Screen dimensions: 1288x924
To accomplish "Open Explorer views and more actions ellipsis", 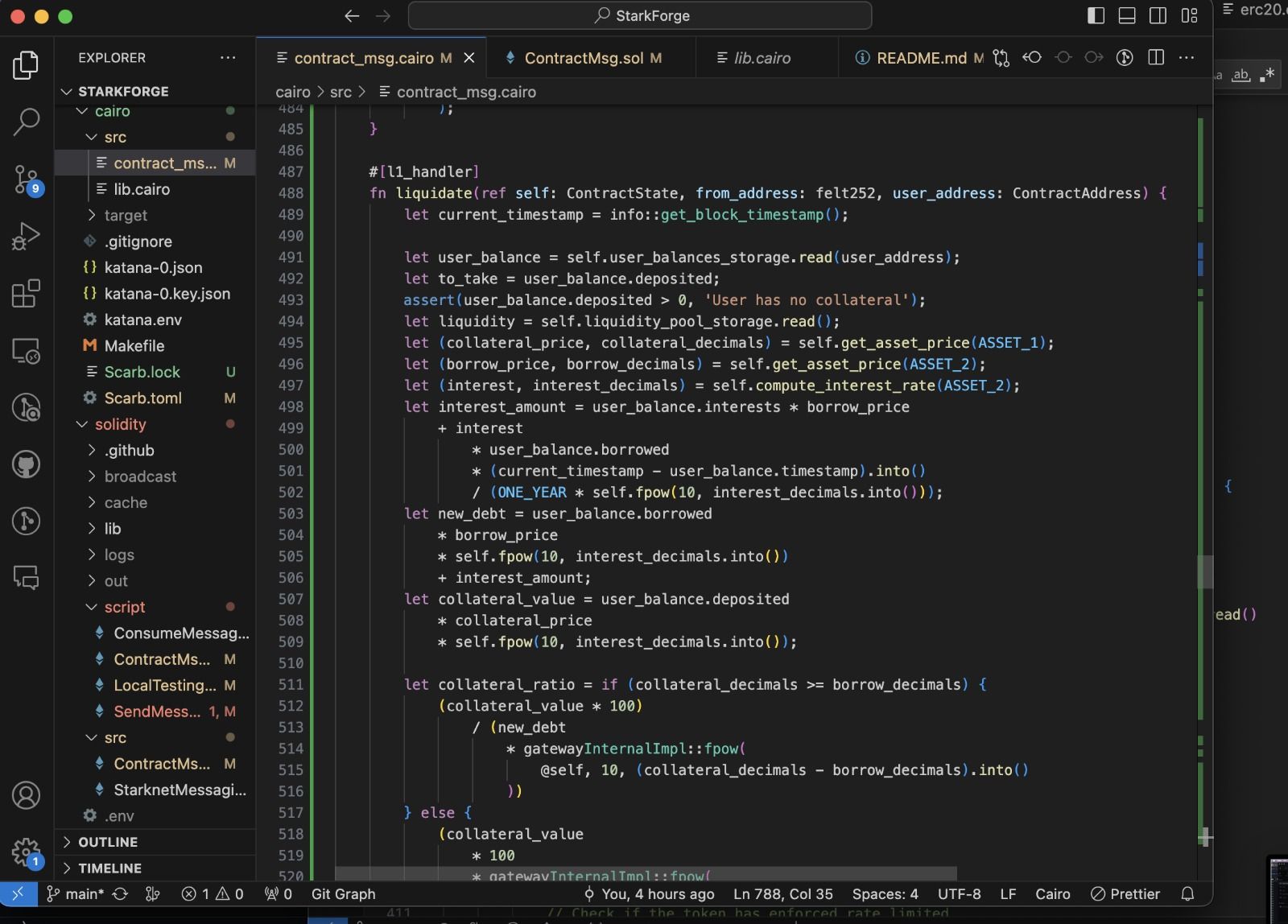I will pos(228,58).
